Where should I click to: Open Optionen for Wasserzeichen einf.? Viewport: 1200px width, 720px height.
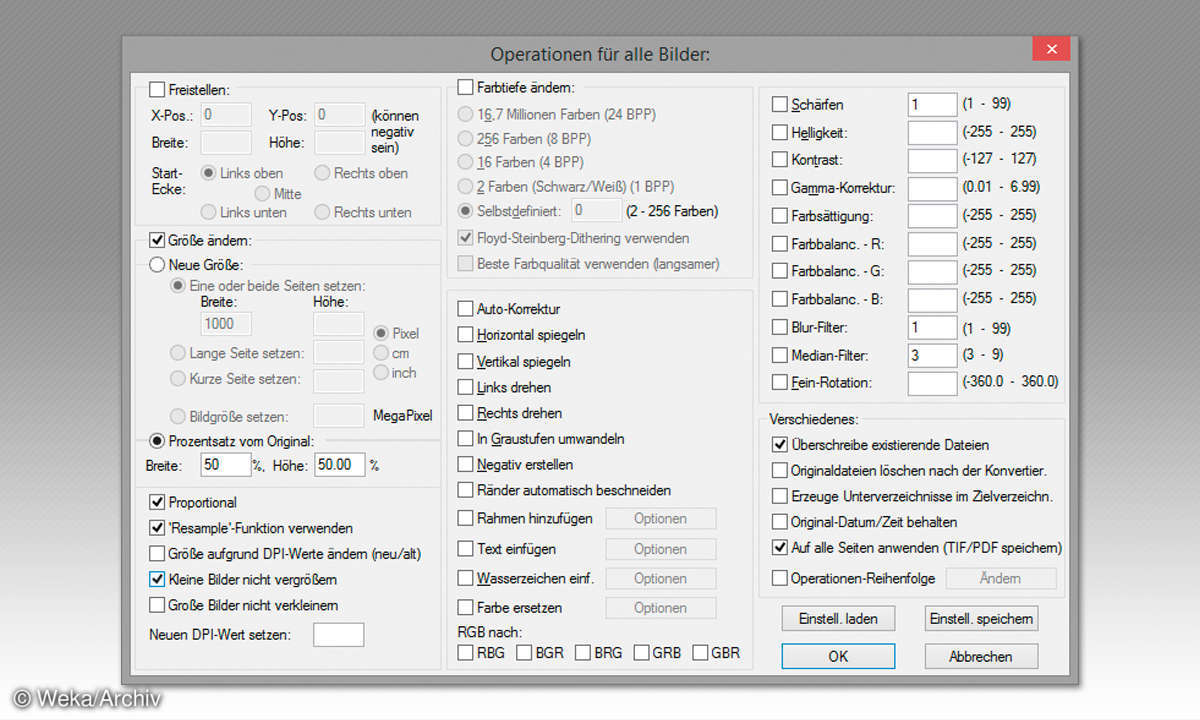tap(660, 579)
